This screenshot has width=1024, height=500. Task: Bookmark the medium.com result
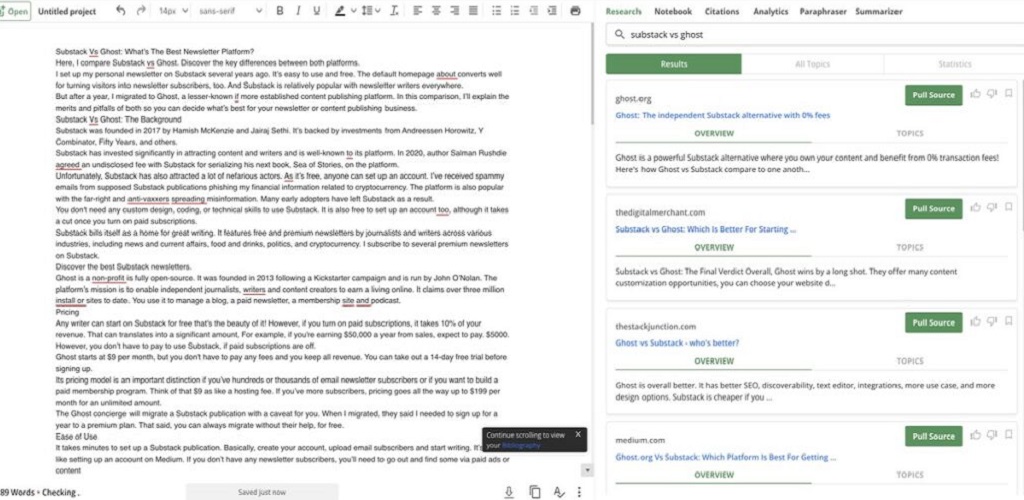[x=1009, y=435]
